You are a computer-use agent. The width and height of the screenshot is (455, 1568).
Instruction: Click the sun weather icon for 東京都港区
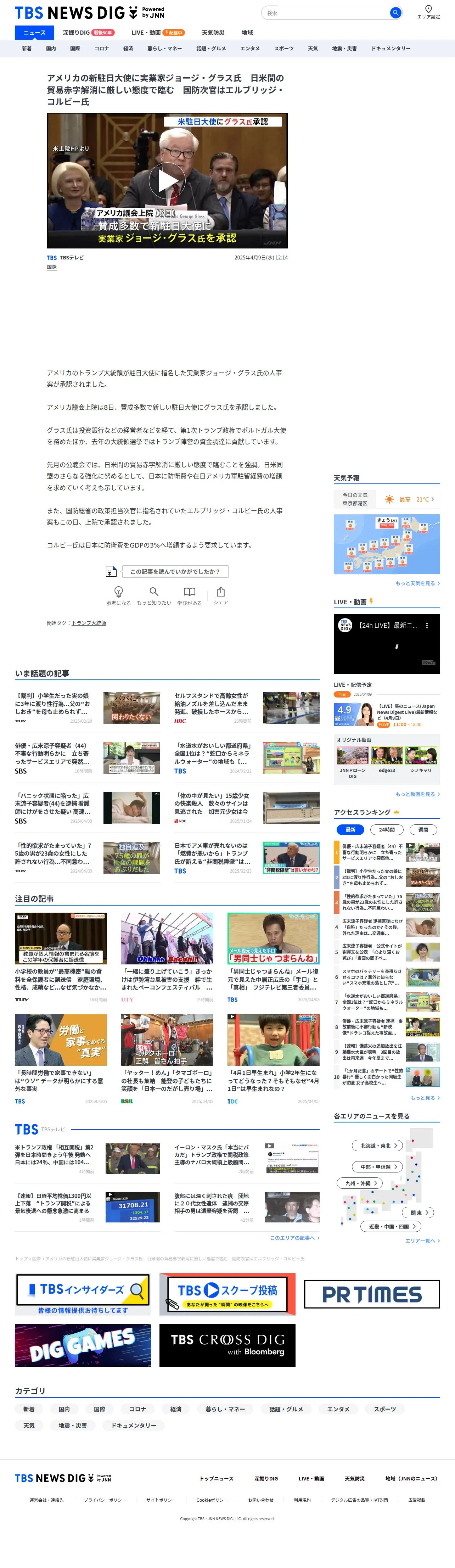389,499
